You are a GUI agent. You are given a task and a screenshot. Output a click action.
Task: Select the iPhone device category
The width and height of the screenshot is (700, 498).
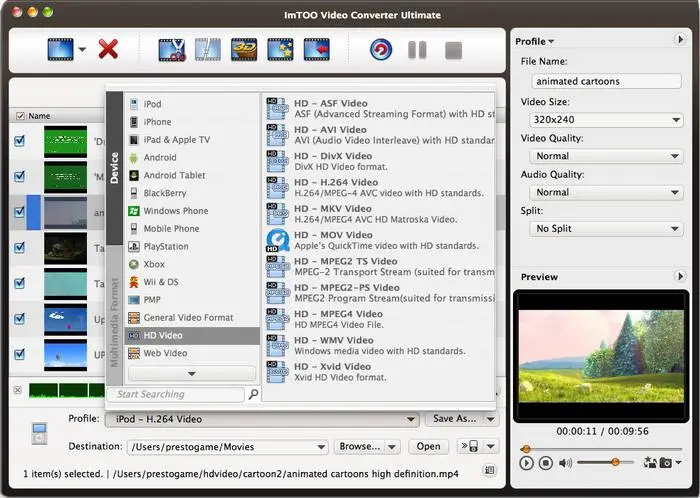coord(192,122)
